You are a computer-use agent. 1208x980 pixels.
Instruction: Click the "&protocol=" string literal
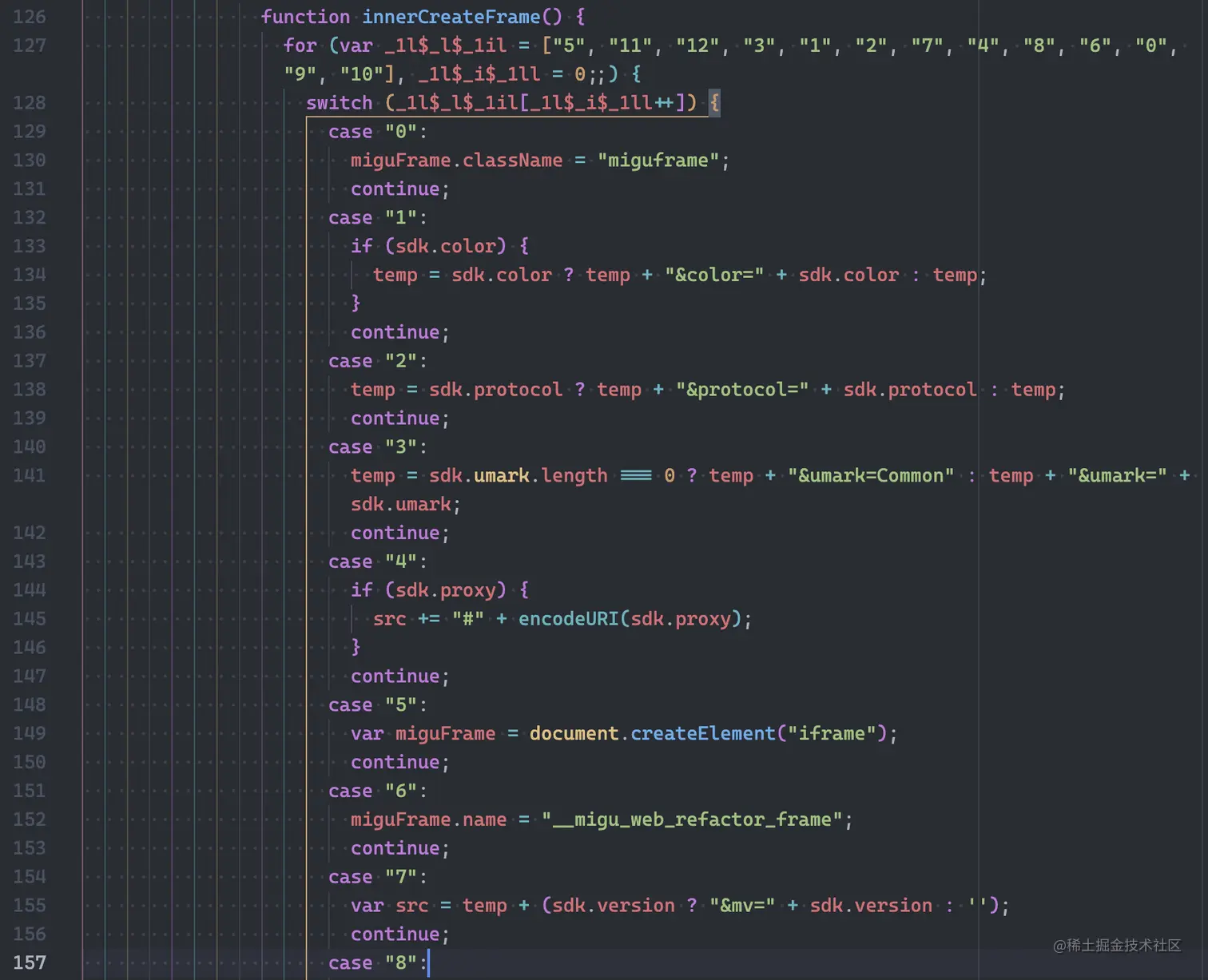742,390
